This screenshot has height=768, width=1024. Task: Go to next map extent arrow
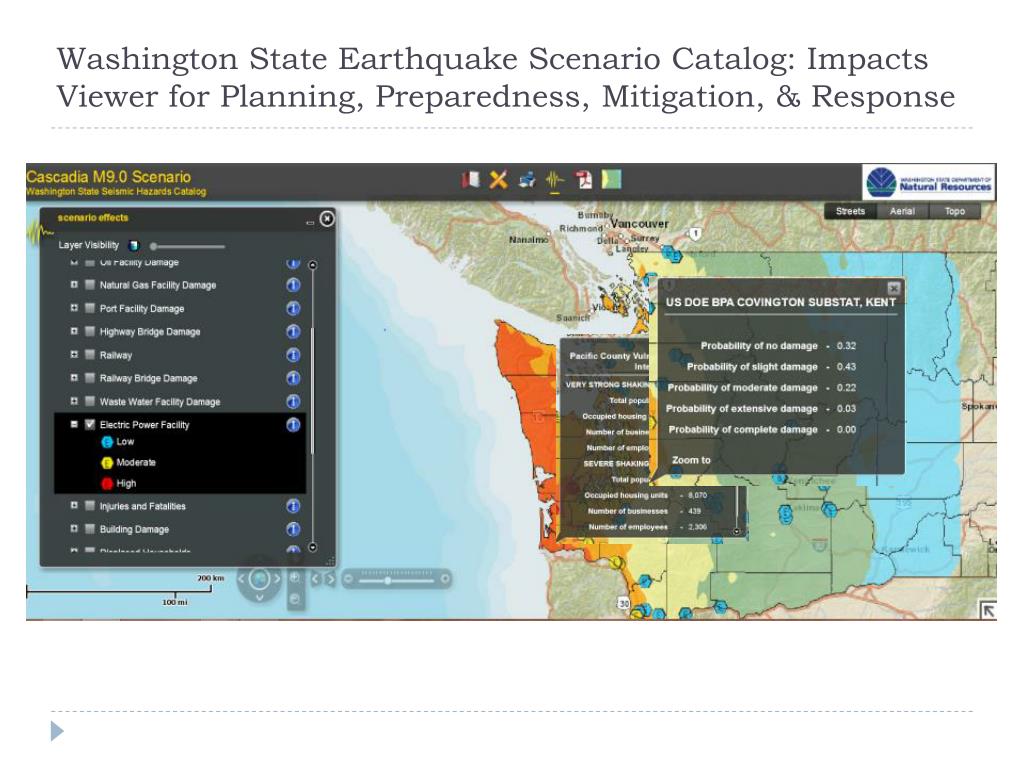click(330, 579)
